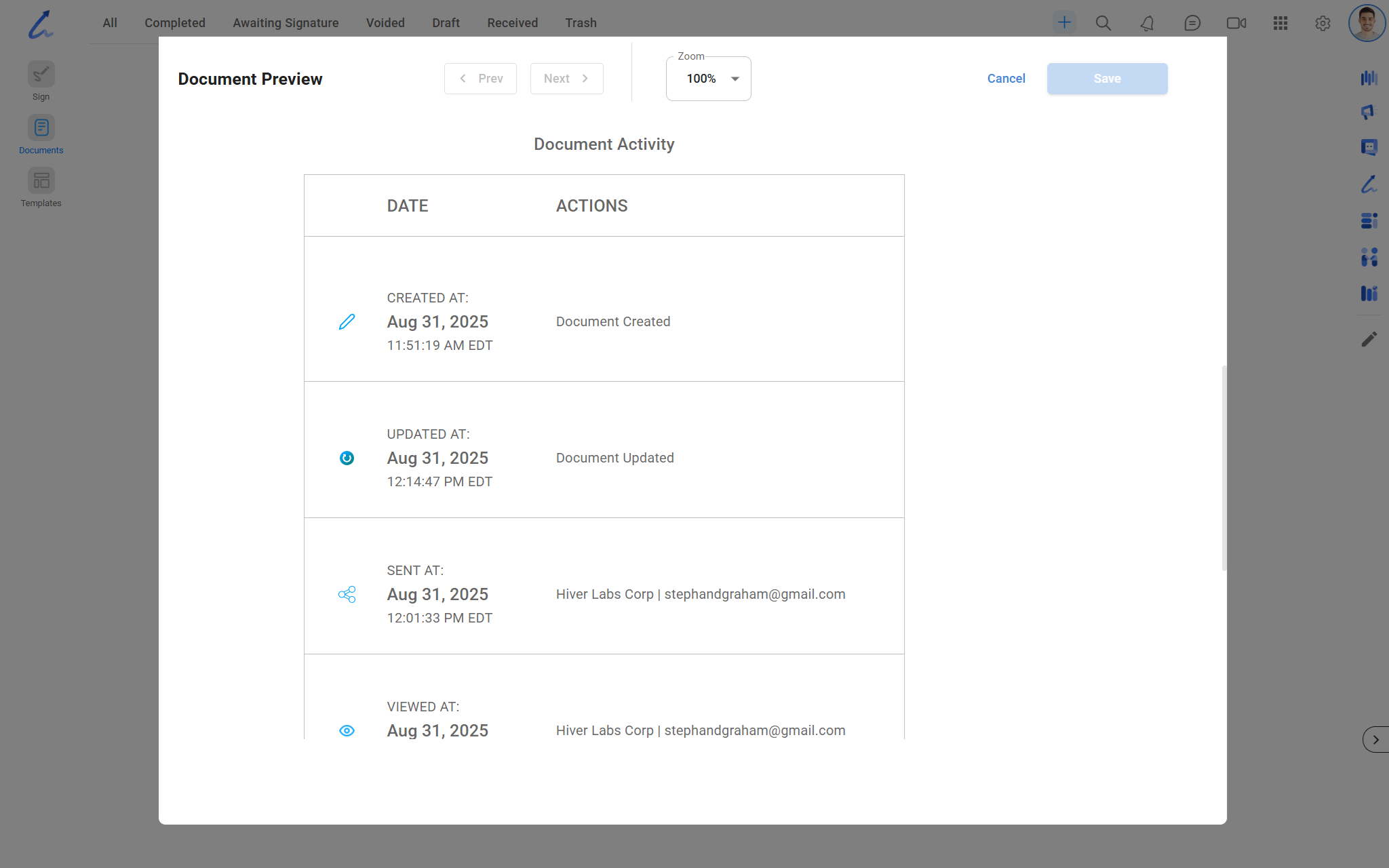This screenshot has width=1389, height=868.
Task: Click the video camera icon
Action: 1236,23
